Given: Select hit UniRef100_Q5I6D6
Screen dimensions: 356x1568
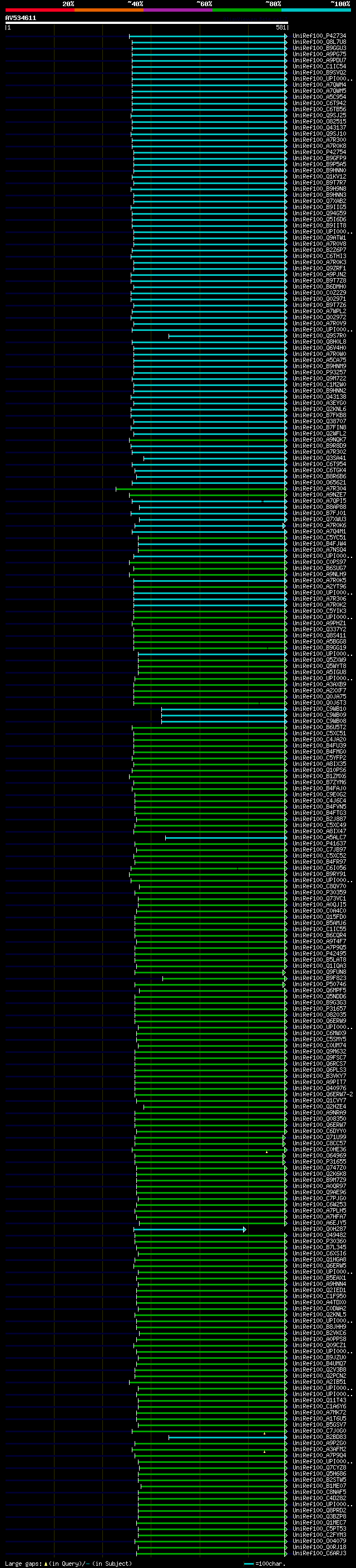Looking at the screenshot, I should point(319,220).
